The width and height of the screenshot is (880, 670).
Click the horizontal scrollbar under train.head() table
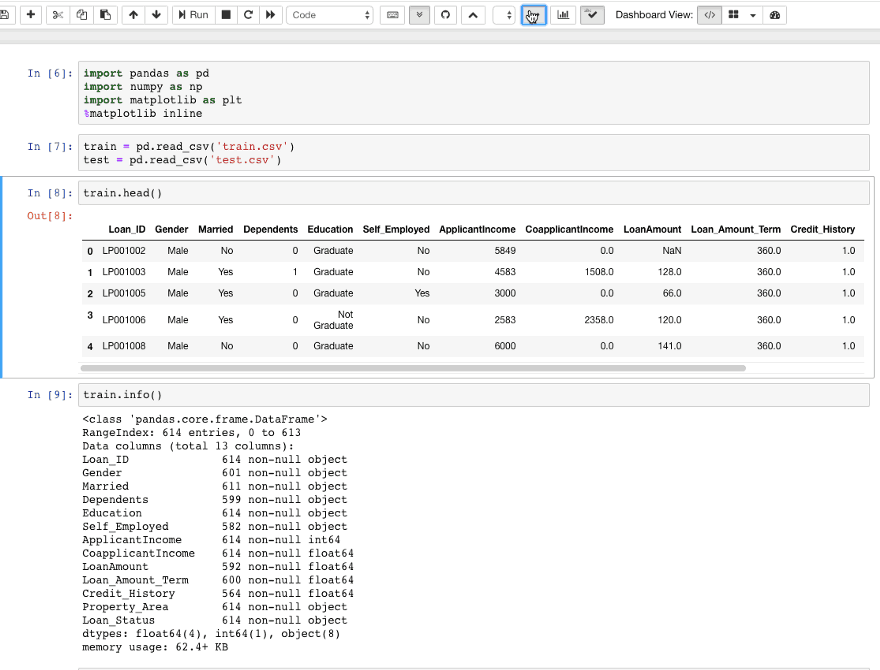[x=413, y=368]
